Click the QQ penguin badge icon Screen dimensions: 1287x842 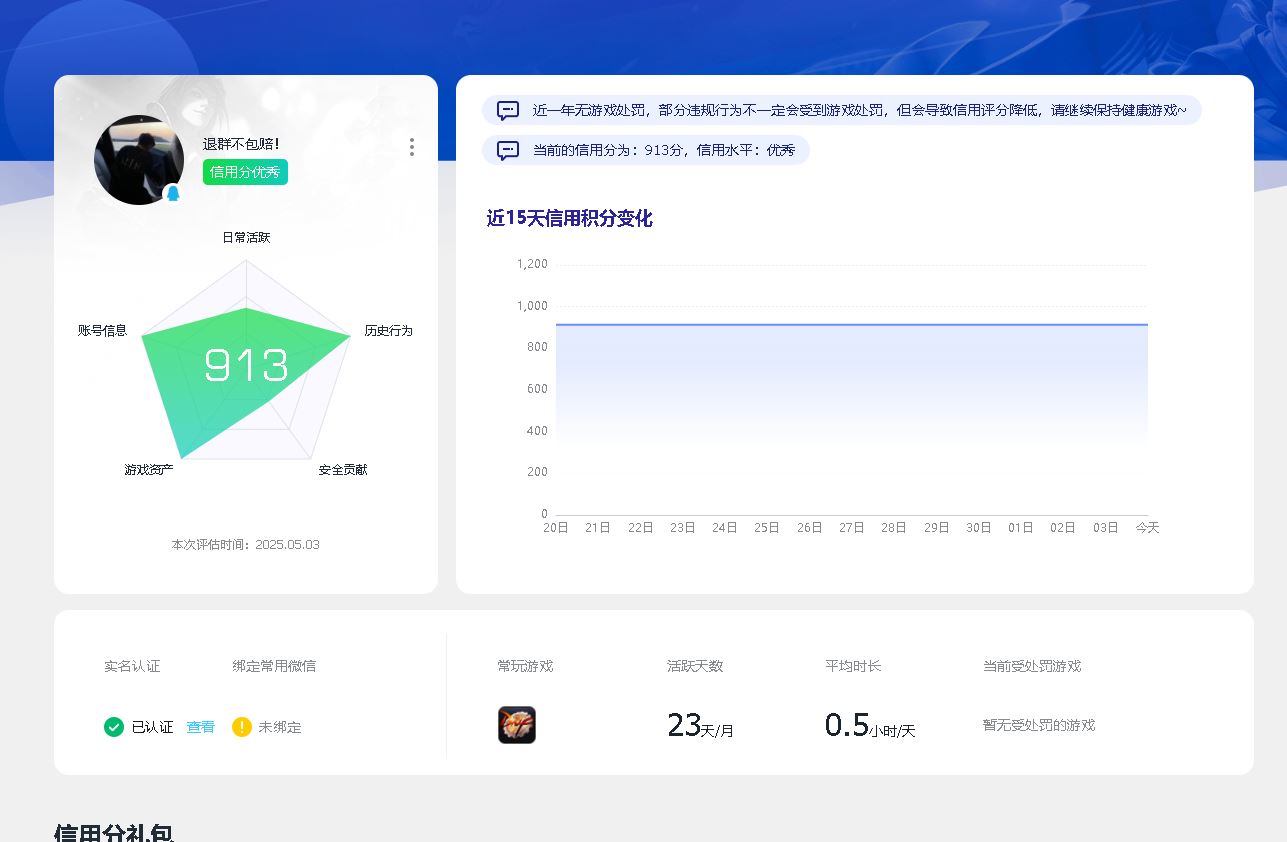(x=173, y=193)
